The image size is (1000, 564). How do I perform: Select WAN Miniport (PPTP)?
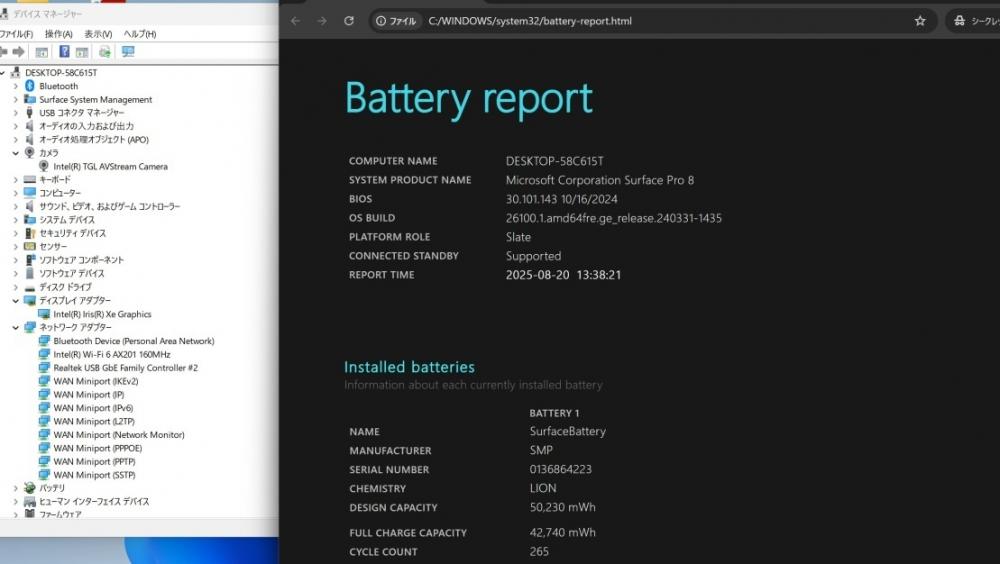[x=94, y=462]
